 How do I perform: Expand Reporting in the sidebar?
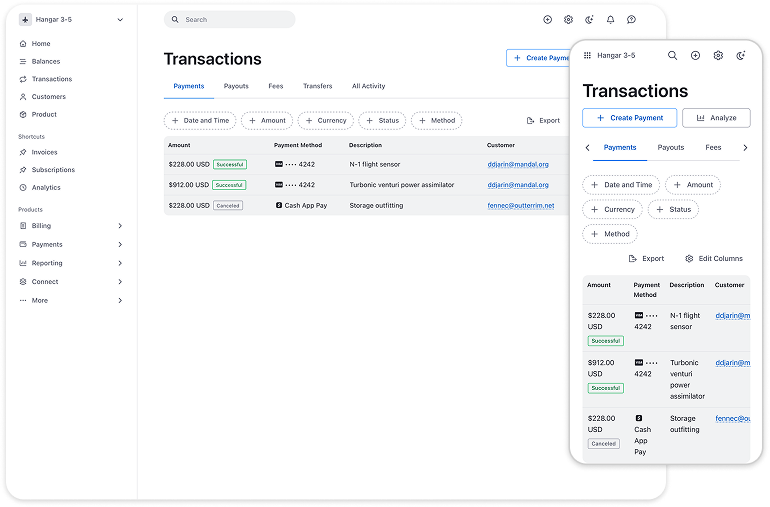click(x=71, y=263)
